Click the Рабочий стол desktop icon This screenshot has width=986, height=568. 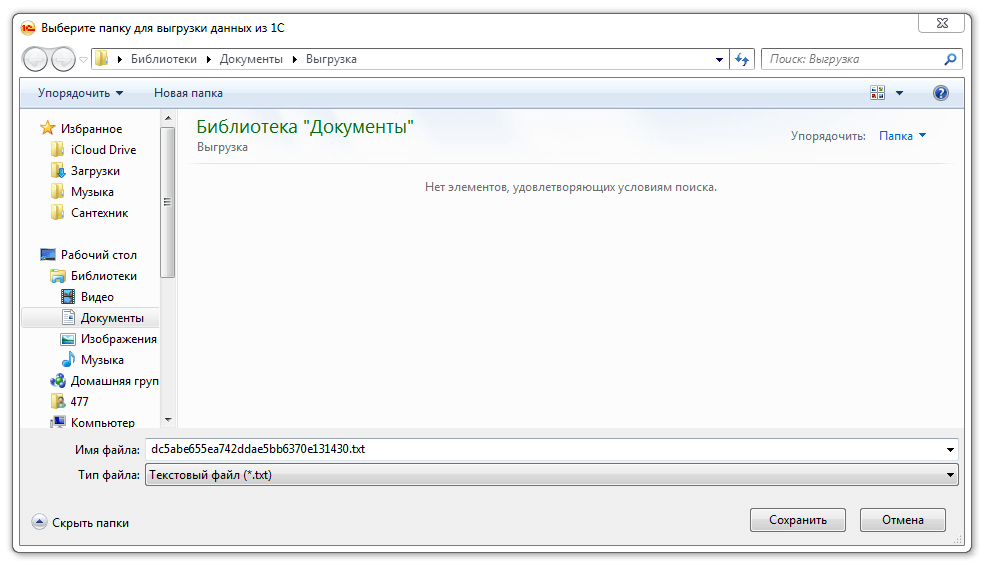click(48, 255)
